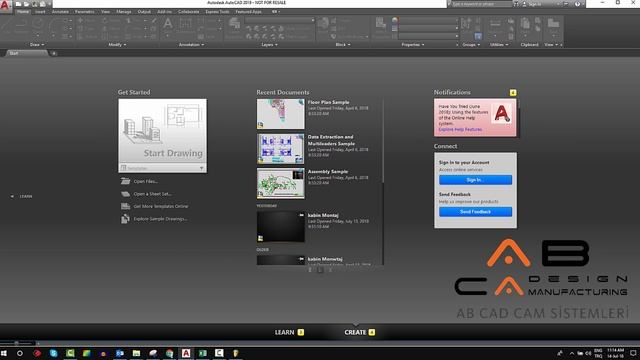The height and width of the screenshot is (360, 640).
Task: Open the Manage ribbon tab
Action: (124, 11)
